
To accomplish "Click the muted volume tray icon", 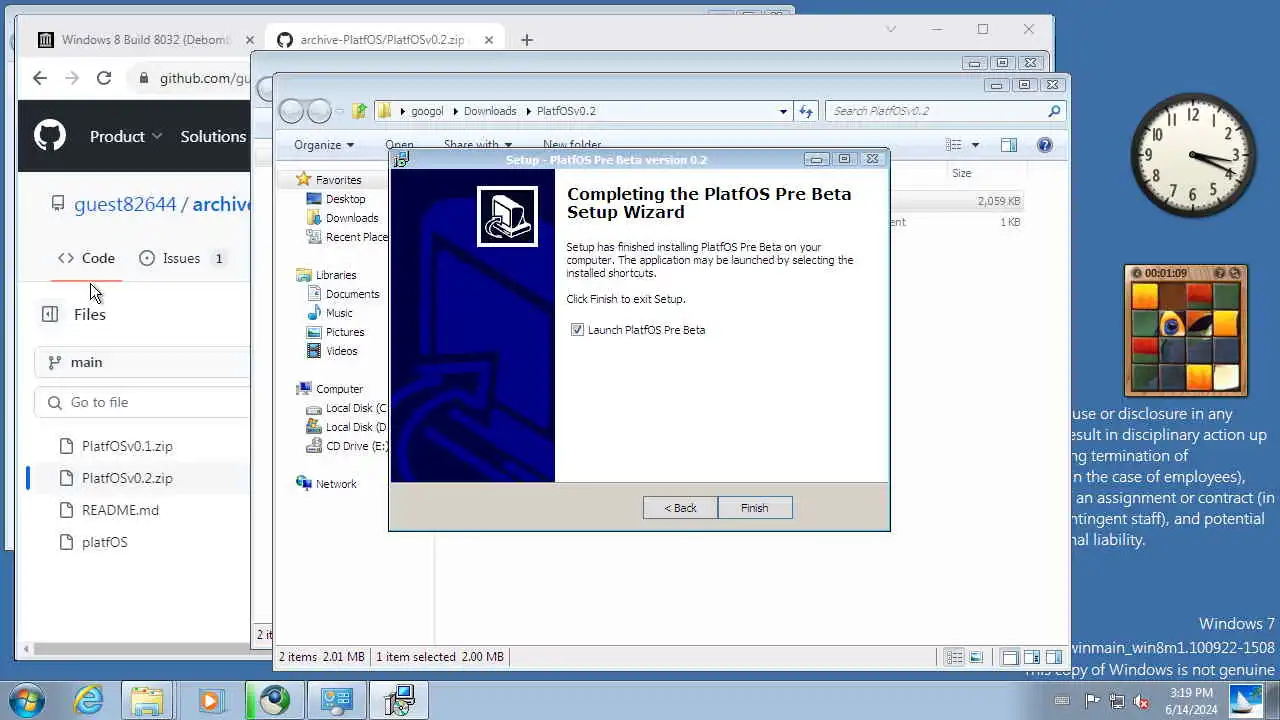I will coord(1141,701).
